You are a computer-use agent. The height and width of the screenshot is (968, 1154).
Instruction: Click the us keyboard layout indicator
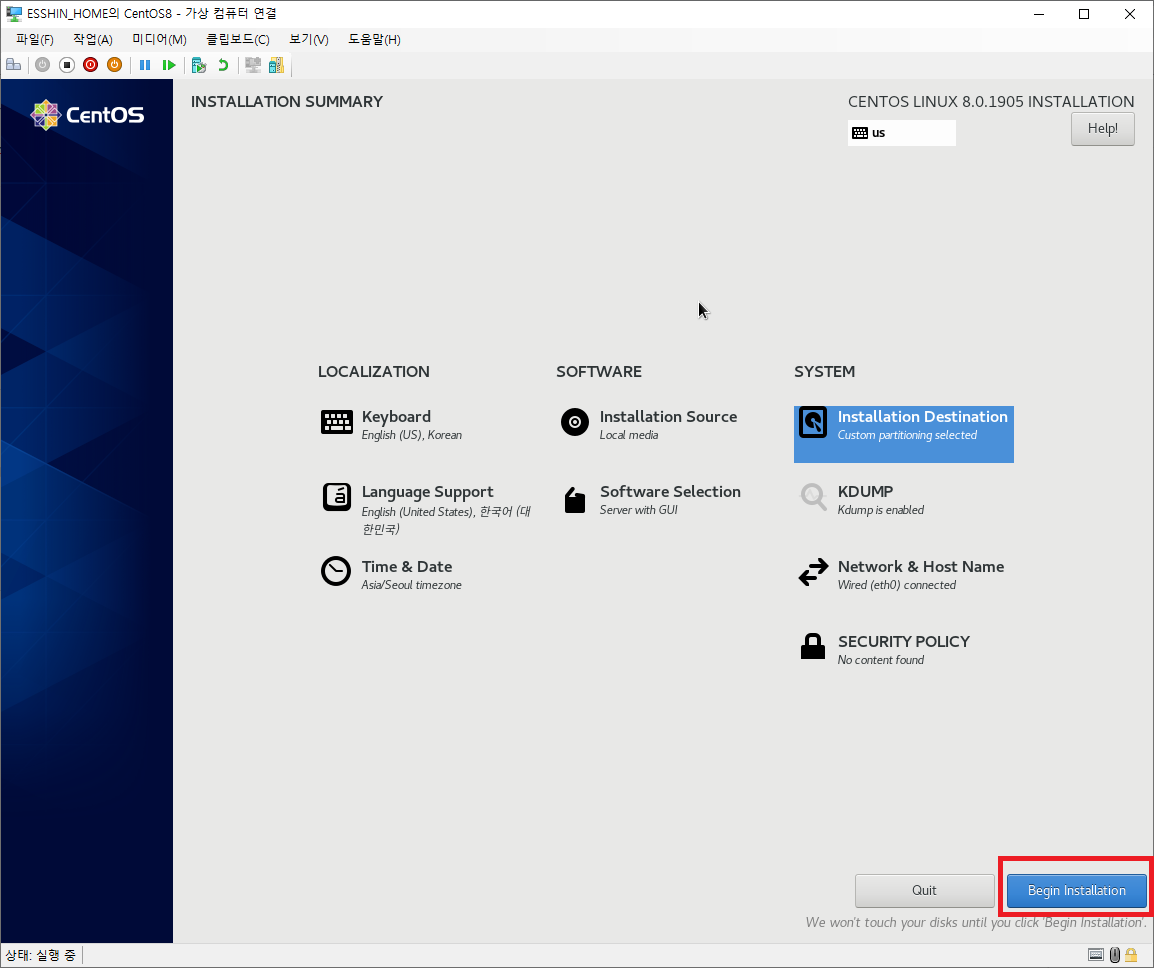tap(902, 133)
